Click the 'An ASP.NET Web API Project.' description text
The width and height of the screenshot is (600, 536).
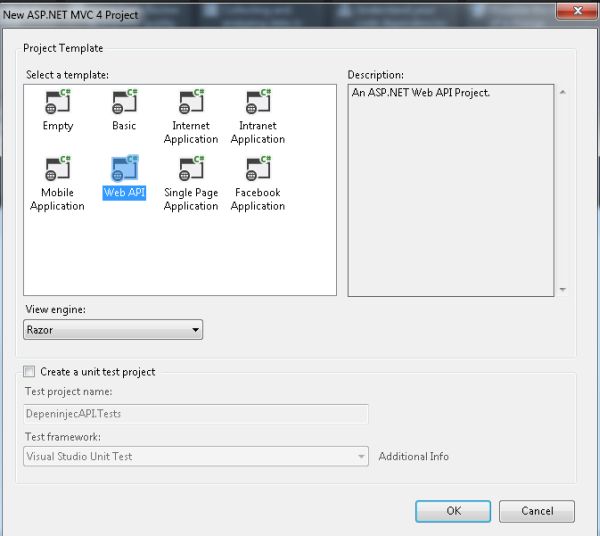coord(421,93)
